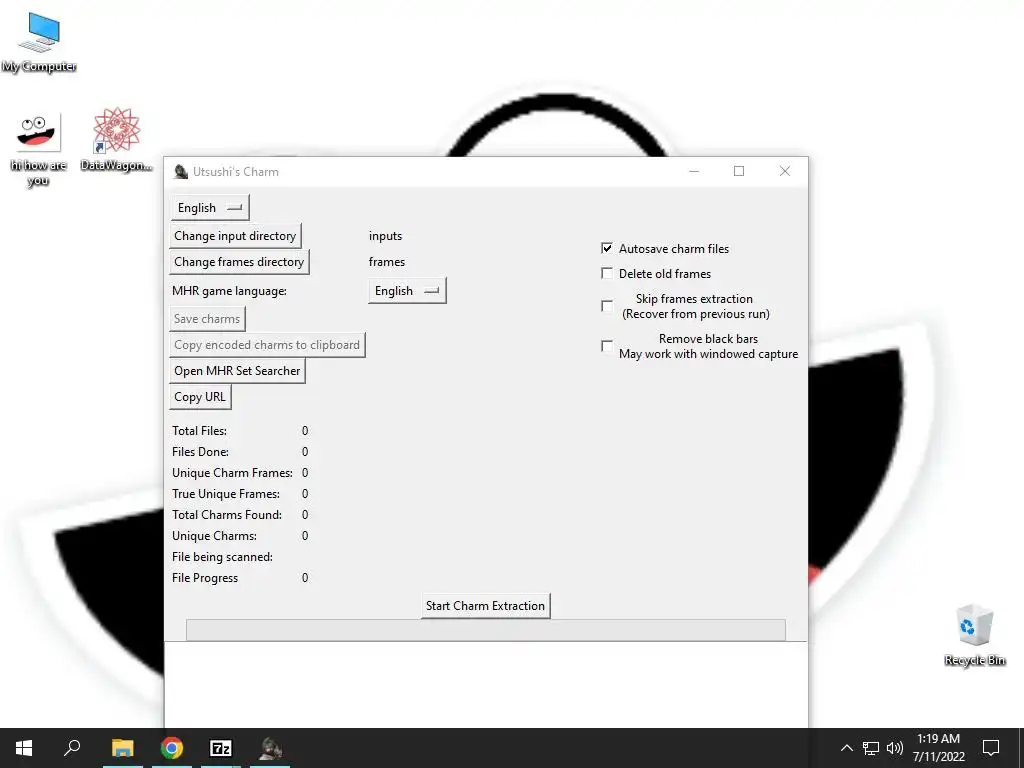Enable Delete old frames checkbox
The image size is (1024, 768).
607,273
